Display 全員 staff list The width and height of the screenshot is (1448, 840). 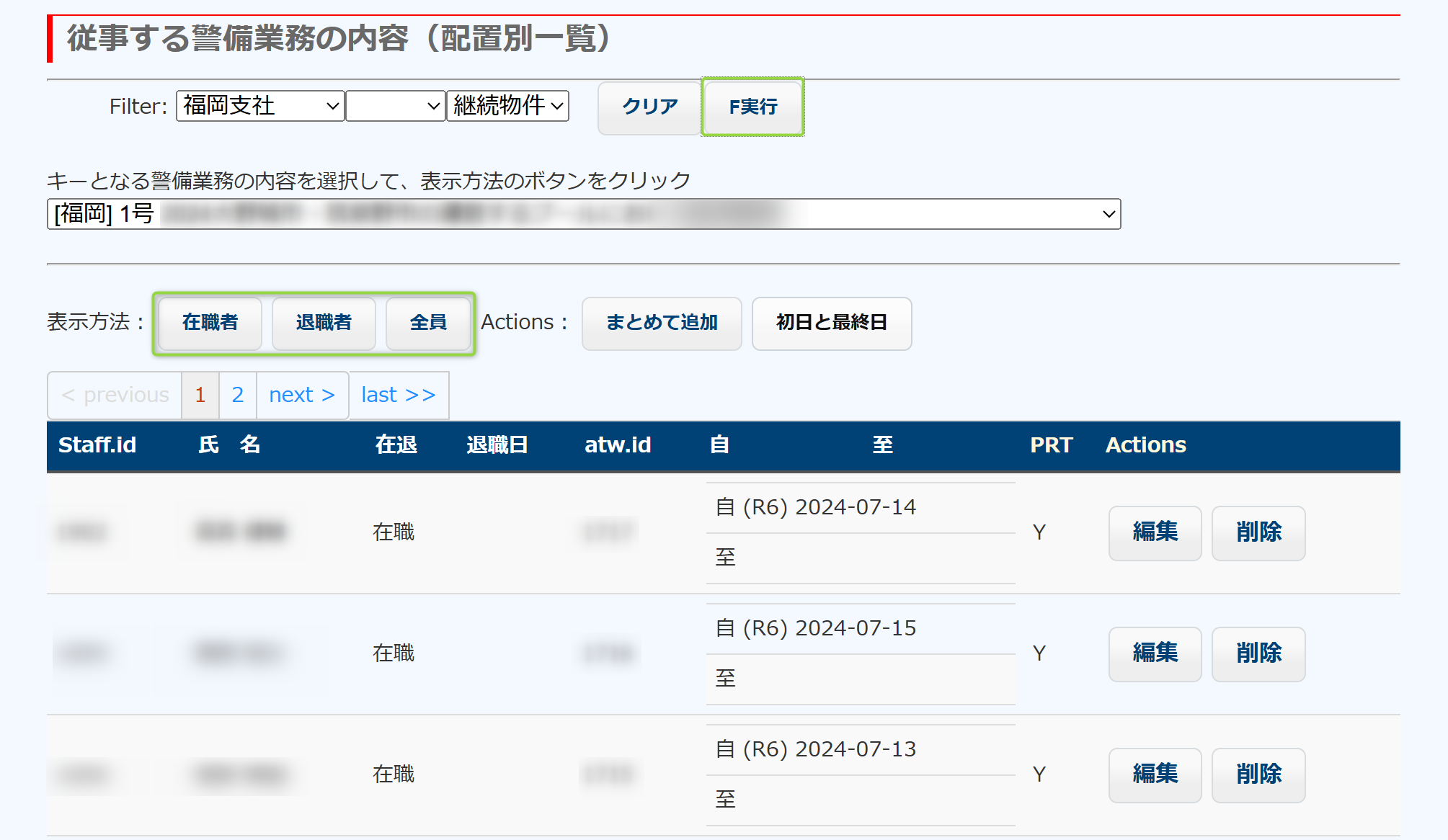[x=428, y=322]
